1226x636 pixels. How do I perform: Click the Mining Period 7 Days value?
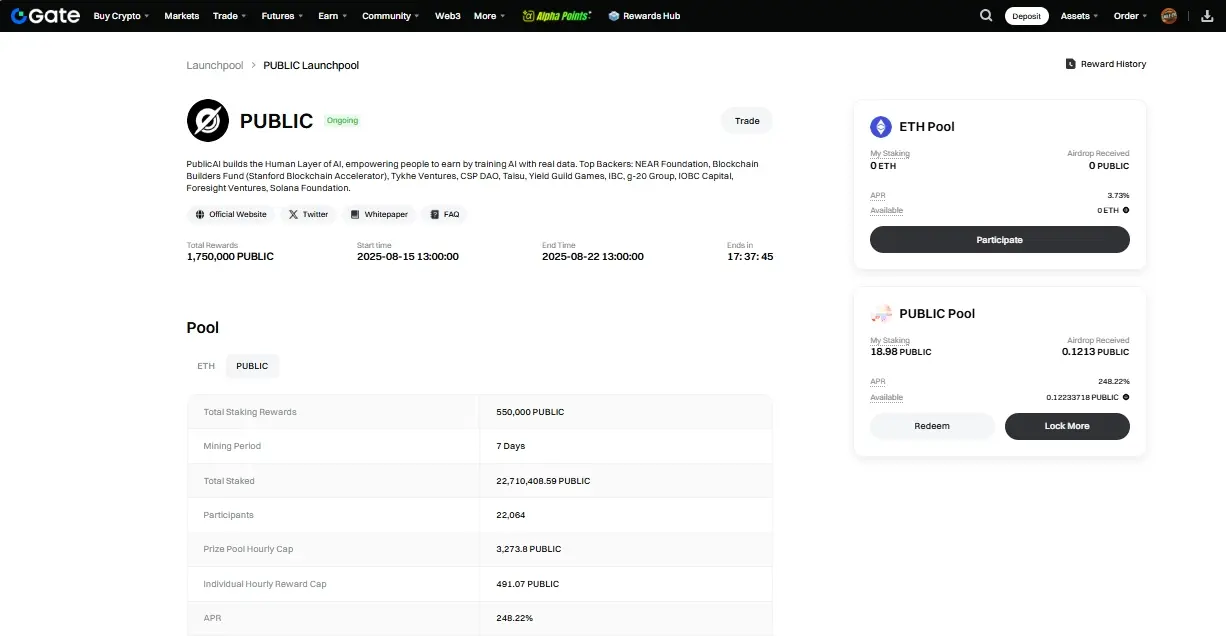pyautogui.click(x=511, y=446)
